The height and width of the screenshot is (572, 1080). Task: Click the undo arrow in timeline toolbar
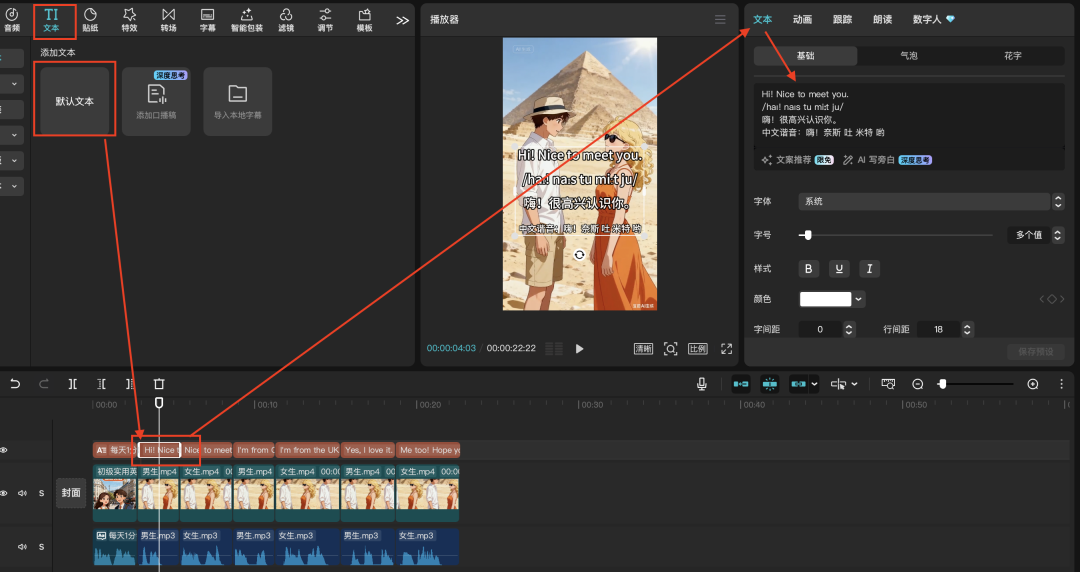tap(15, 384)
